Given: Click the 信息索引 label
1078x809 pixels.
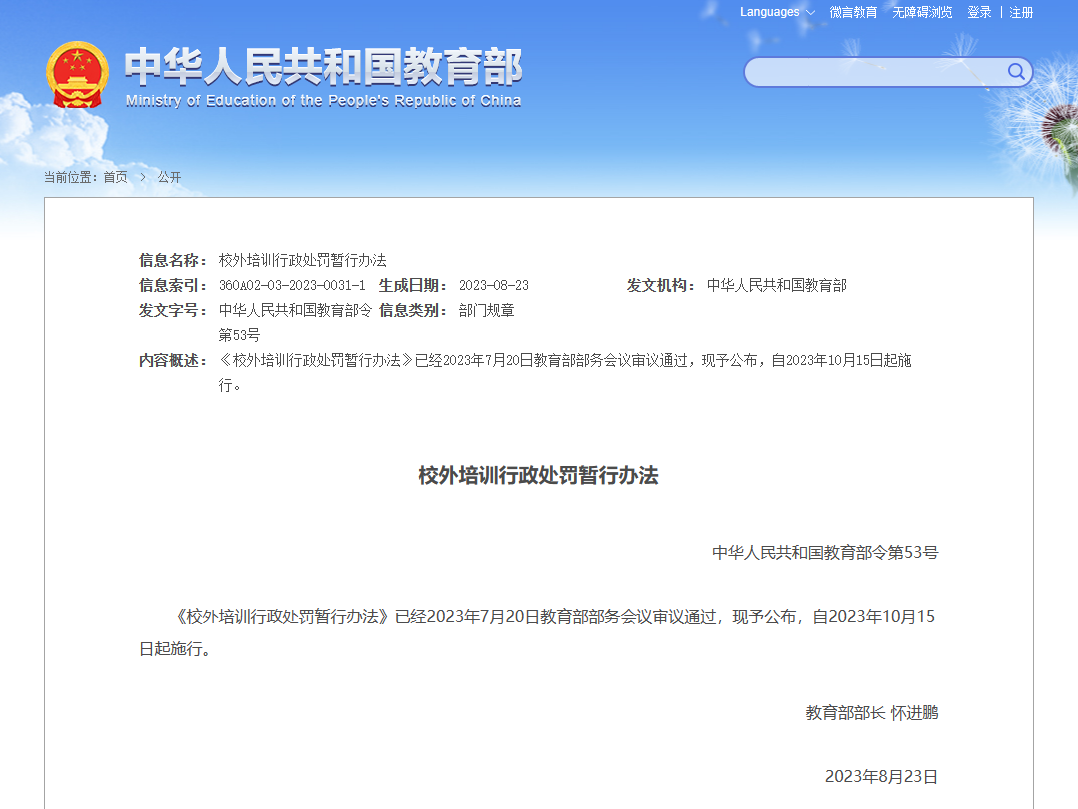Looking at the screenshot, I should coord(173,285).
